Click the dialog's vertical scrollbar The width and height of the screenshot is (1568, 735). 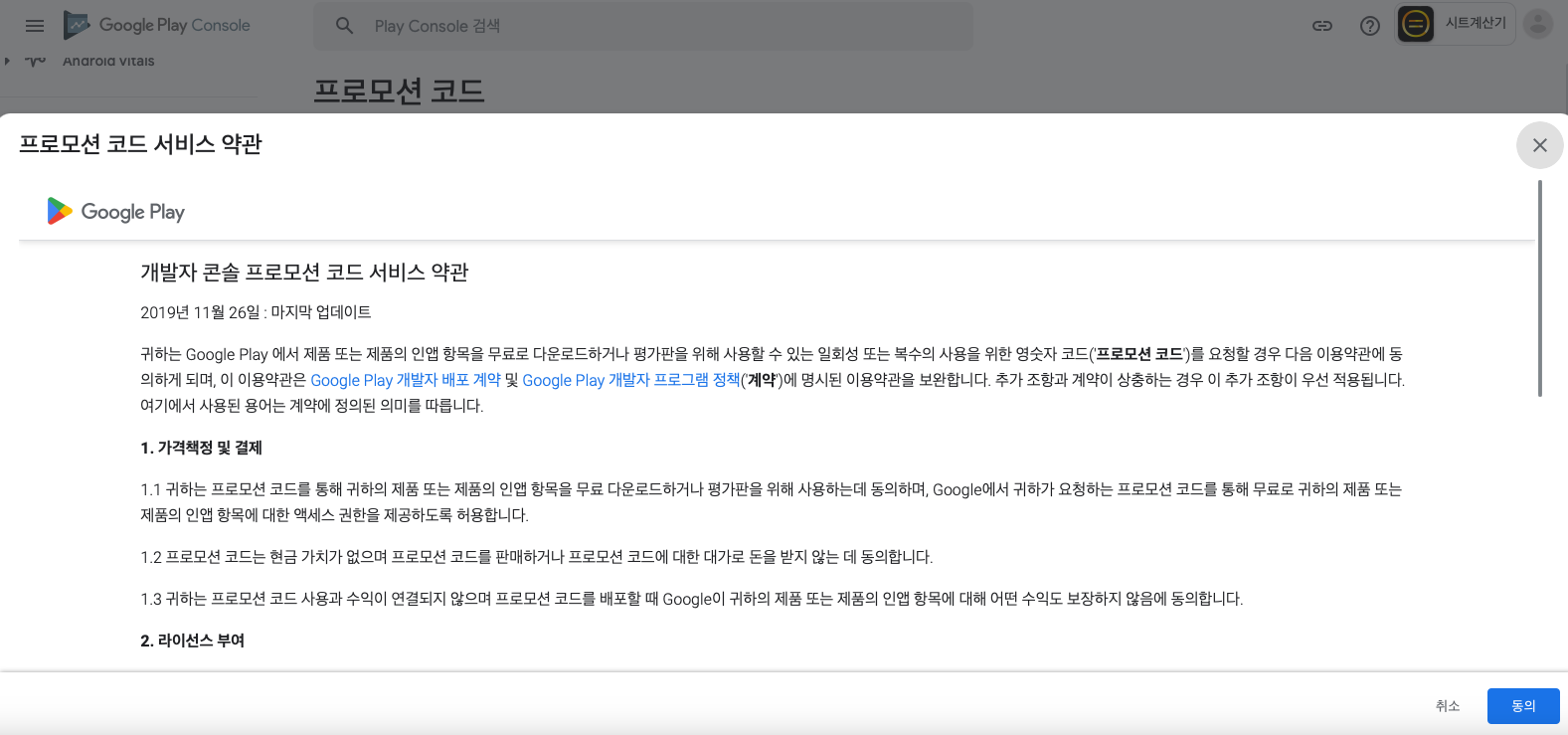click(1540, 288)
